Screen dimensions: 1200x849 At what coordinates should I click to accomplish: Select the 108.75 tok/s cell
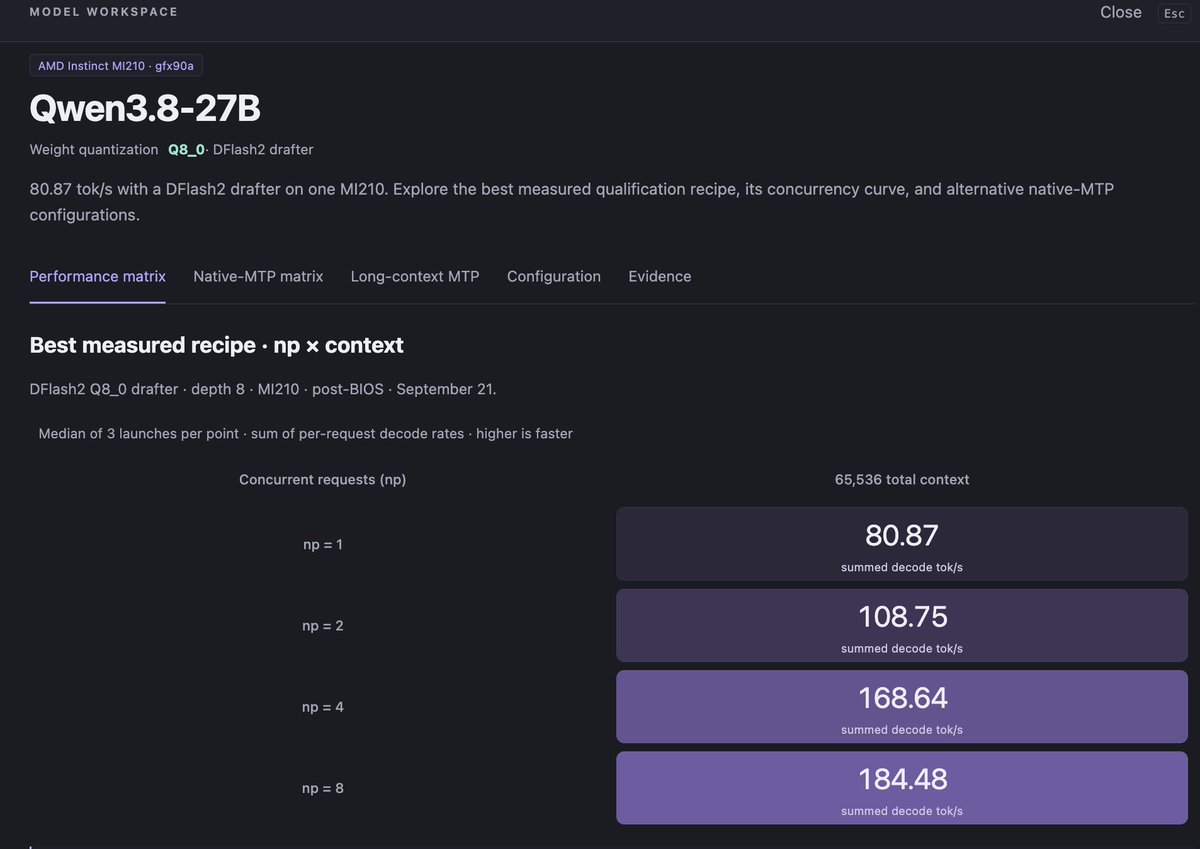coord(902,625)
